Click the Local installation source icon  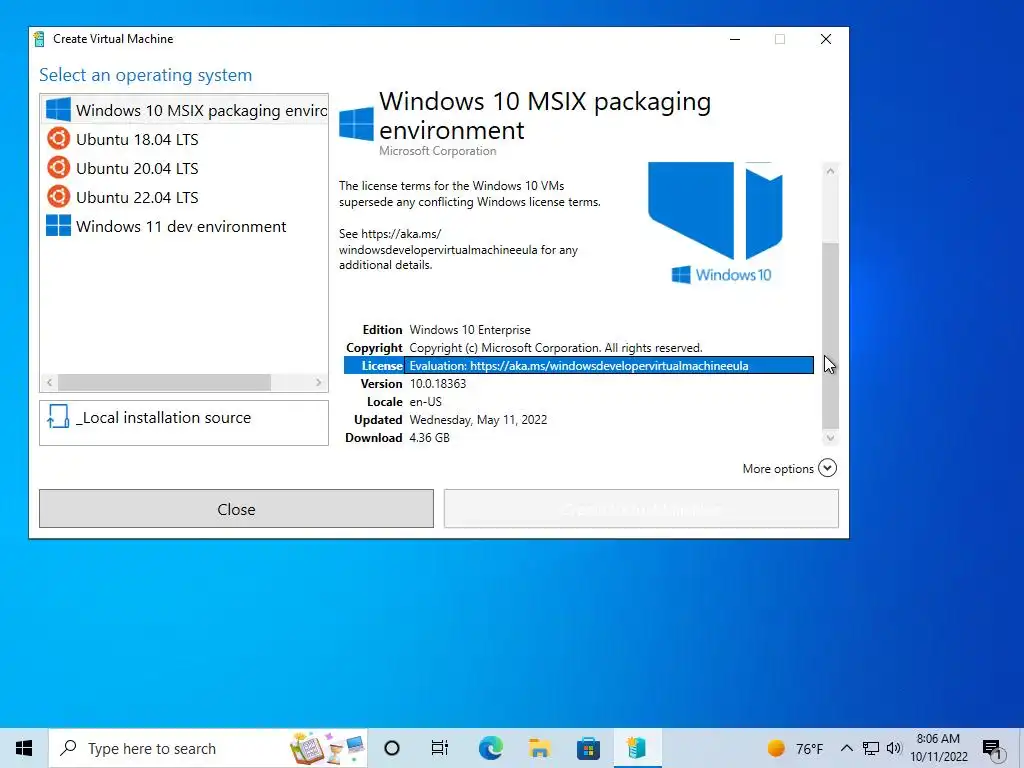[58, 417]
